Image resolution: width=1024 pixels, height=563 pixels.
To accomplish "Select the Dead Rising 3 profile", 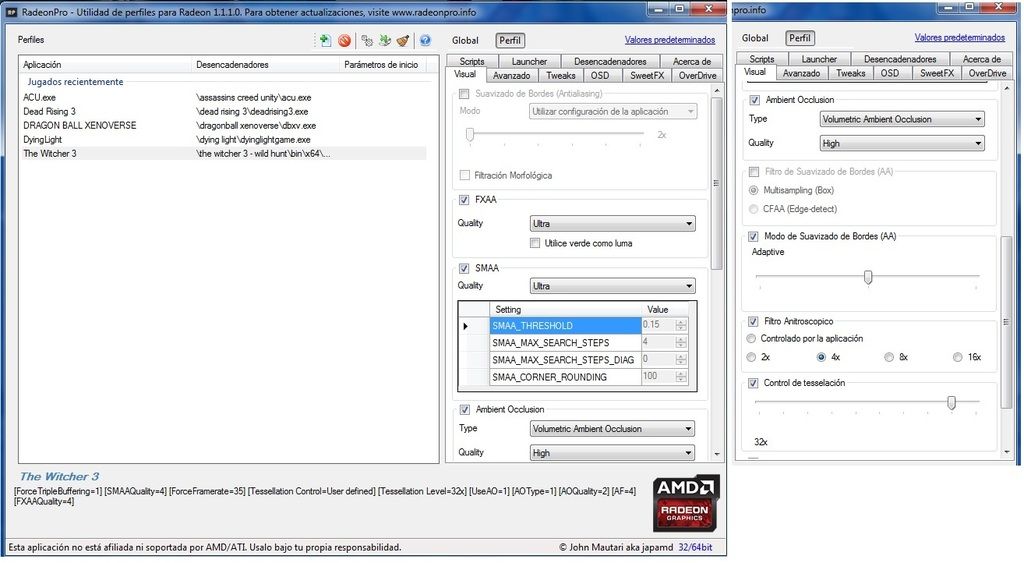I will (x=224, y=112).
